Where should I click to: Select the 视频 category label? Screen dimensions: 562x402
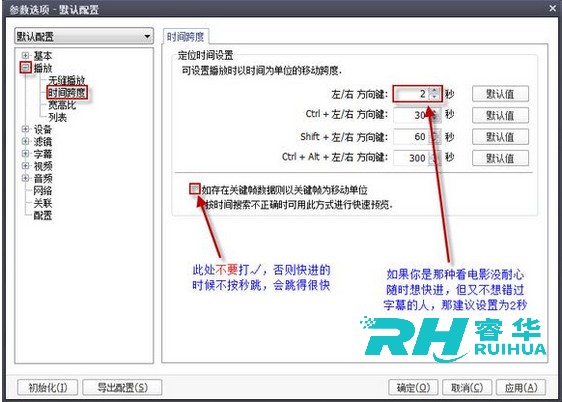click(x=43, y=166)
